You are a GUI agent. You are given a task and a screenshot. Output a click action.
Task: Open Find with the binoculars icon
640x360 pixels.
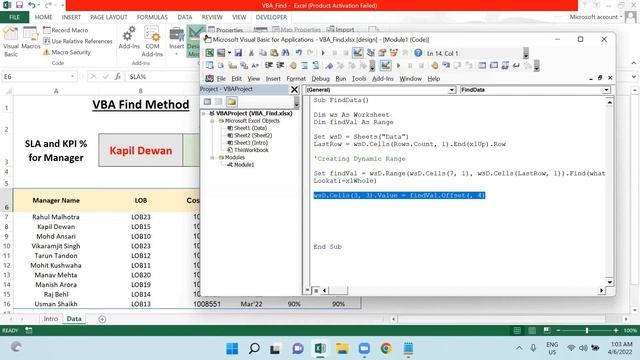tap(285, 53)
